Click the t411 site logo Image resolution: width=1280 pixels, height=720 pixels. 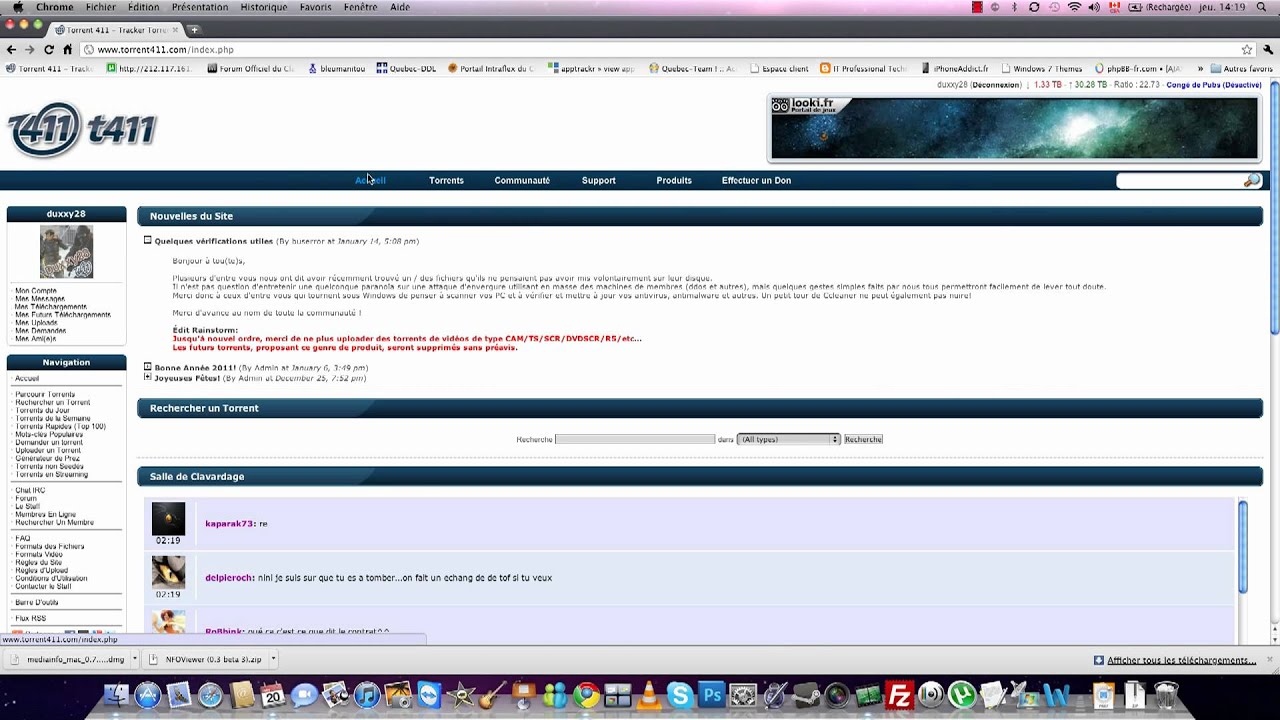(82, 130)
